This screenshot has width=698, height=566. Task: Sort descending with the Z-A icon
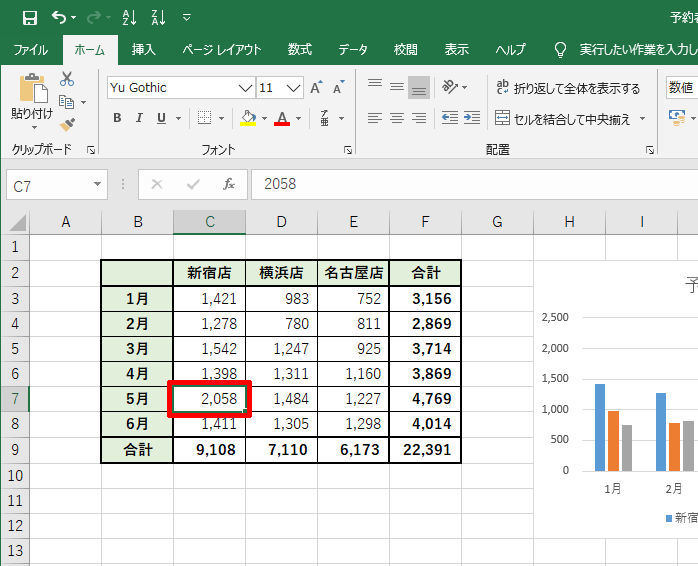coord(158,17)
